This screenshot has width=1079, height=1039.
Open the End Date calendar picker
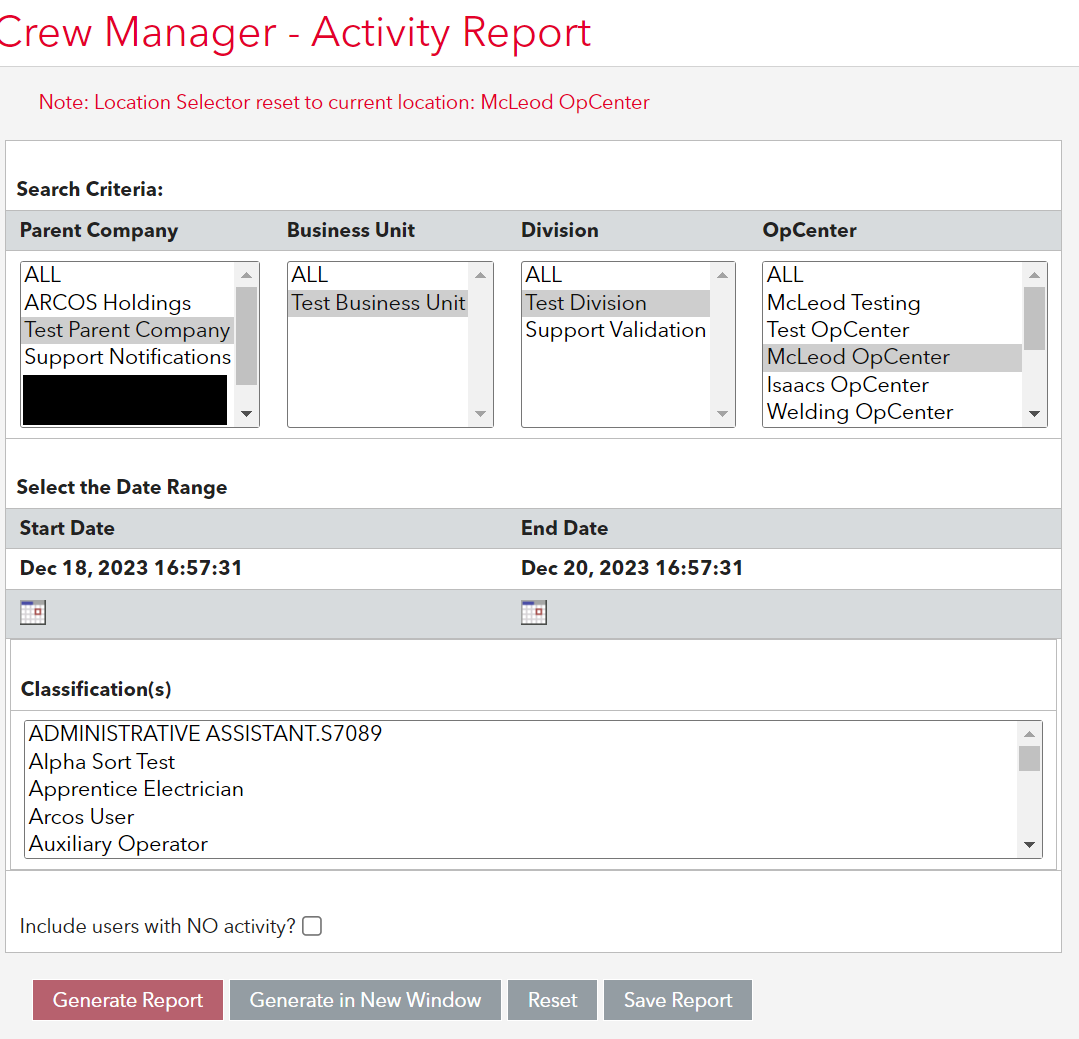(x=533, y=611)
